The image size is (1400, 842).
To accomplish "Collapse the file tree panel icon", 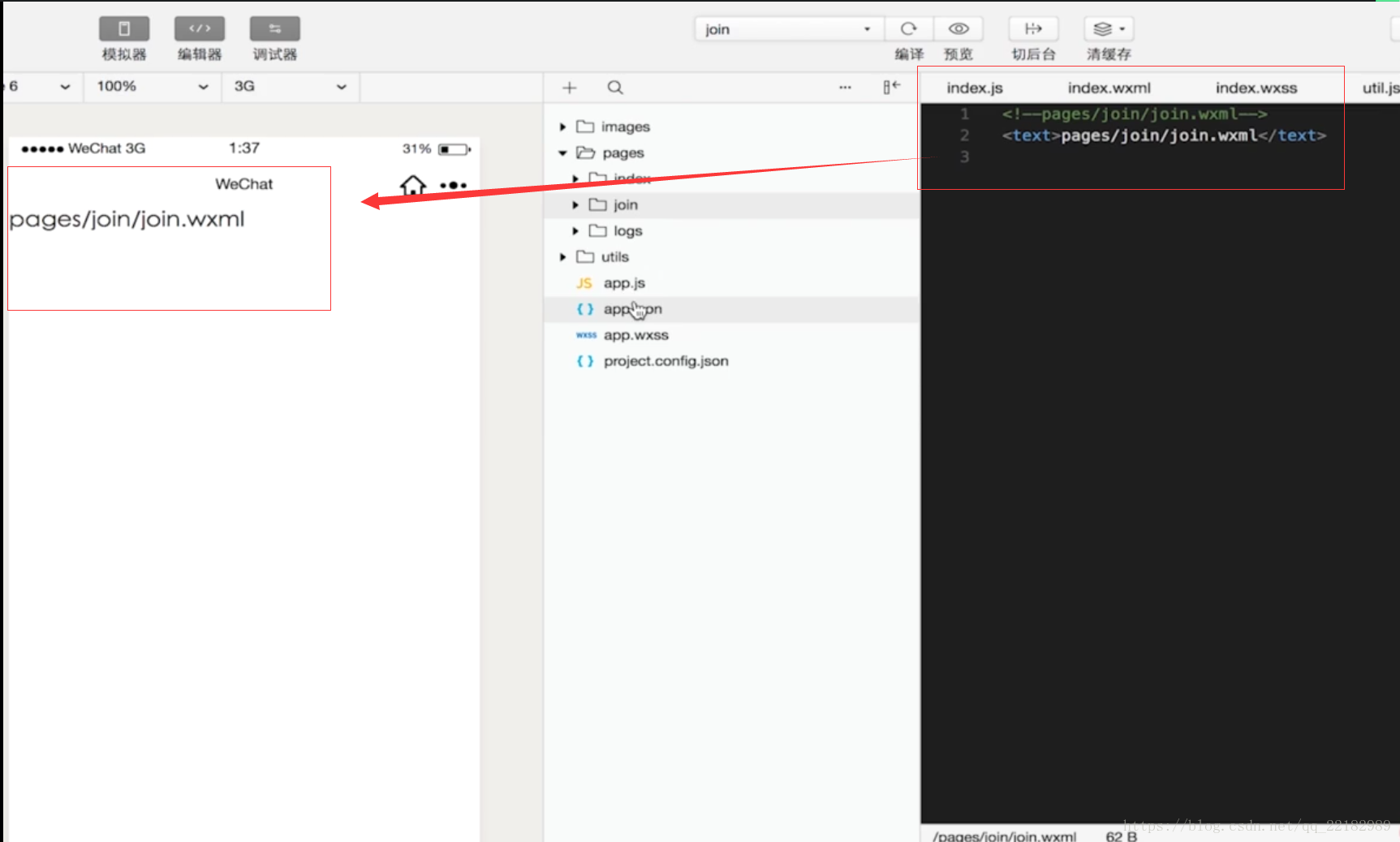I will tap(892, 87).
